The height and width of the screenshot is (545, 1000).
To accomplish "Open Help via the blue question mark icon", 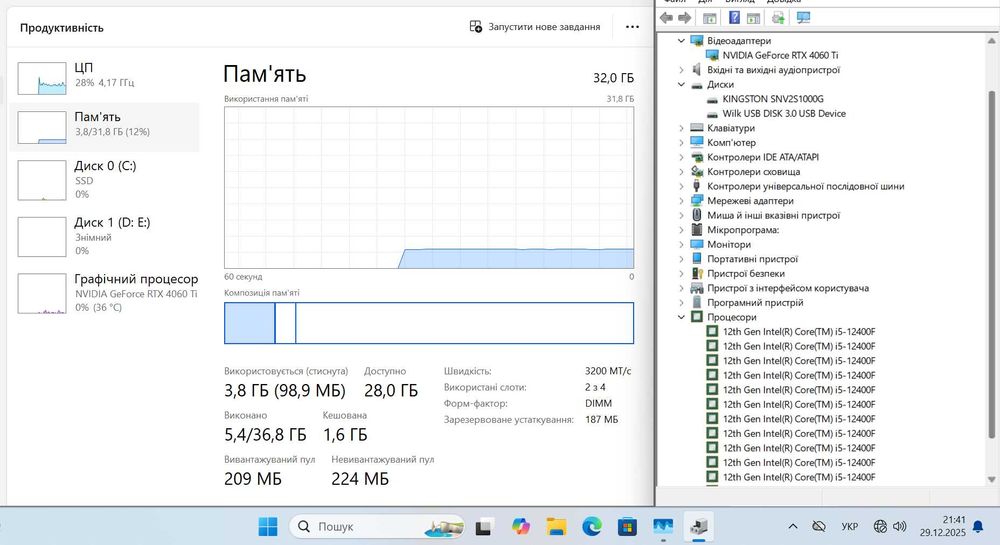I will pyautogui.click(x=734, y=18).
